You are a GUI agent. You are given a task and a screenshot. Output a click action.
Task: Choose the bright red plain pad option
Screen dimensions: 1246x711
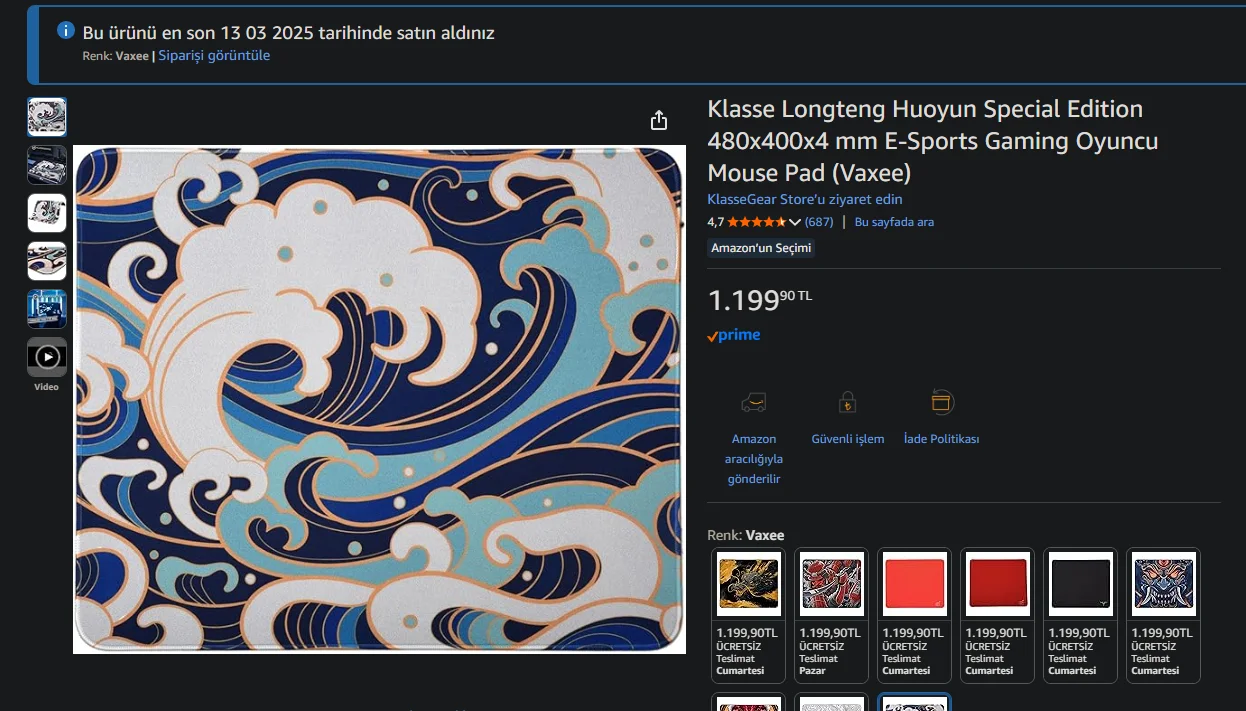(914, 615)
